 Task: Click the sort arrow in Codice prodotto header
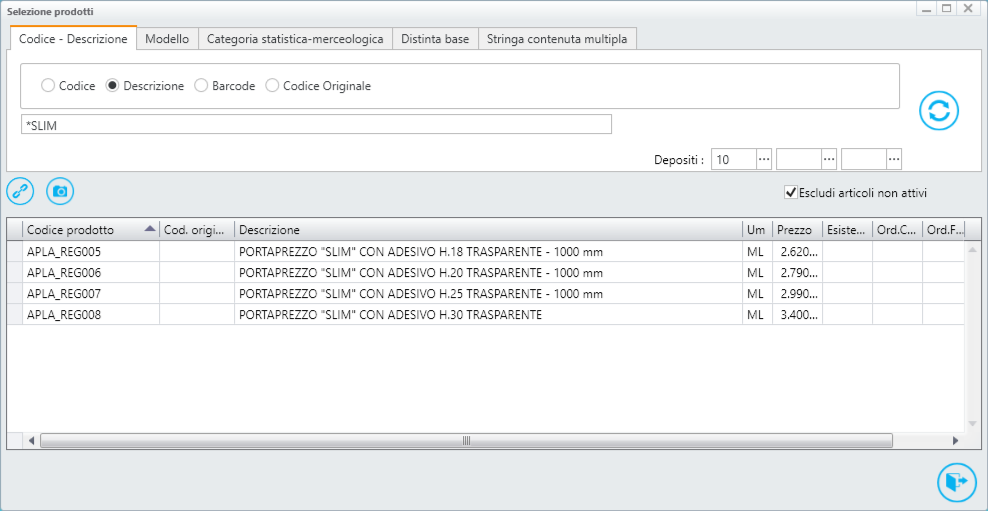pos(149,229)
